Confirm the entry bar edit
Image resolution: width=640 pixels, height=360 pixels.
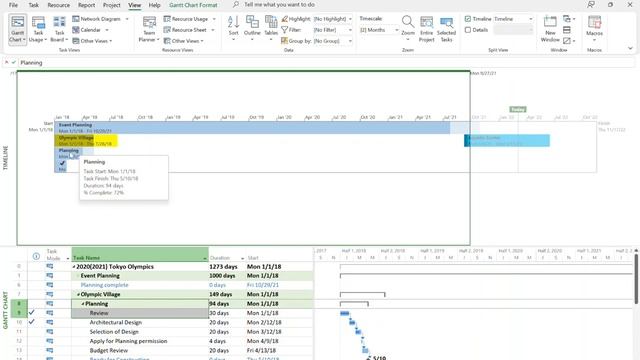click(14, 62)
